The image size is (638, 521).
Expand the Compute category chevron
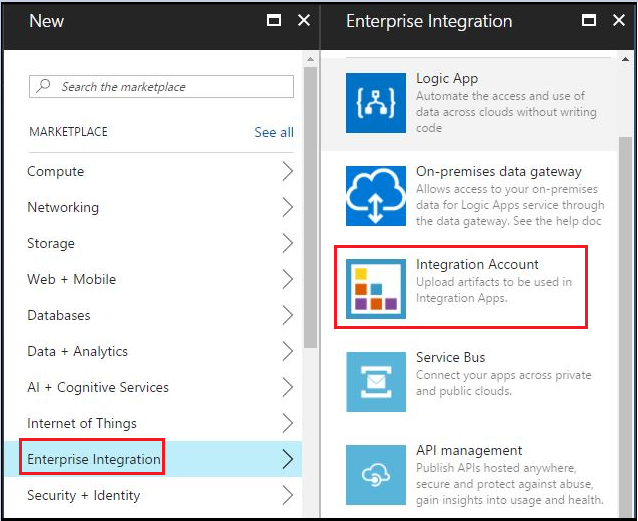click(x=288, y=171)
